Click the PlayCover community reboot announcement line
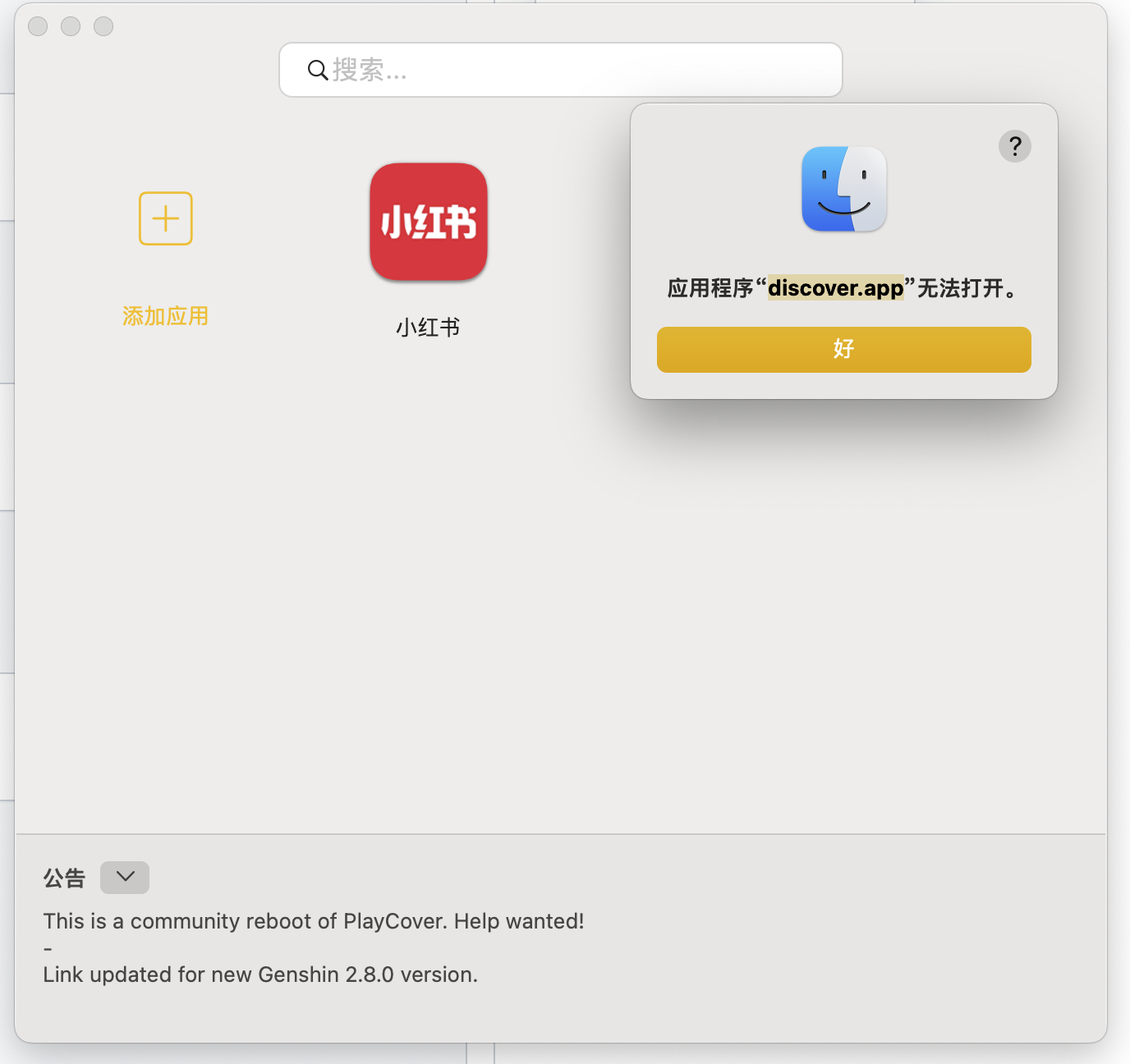 click(x=314, y=921)
